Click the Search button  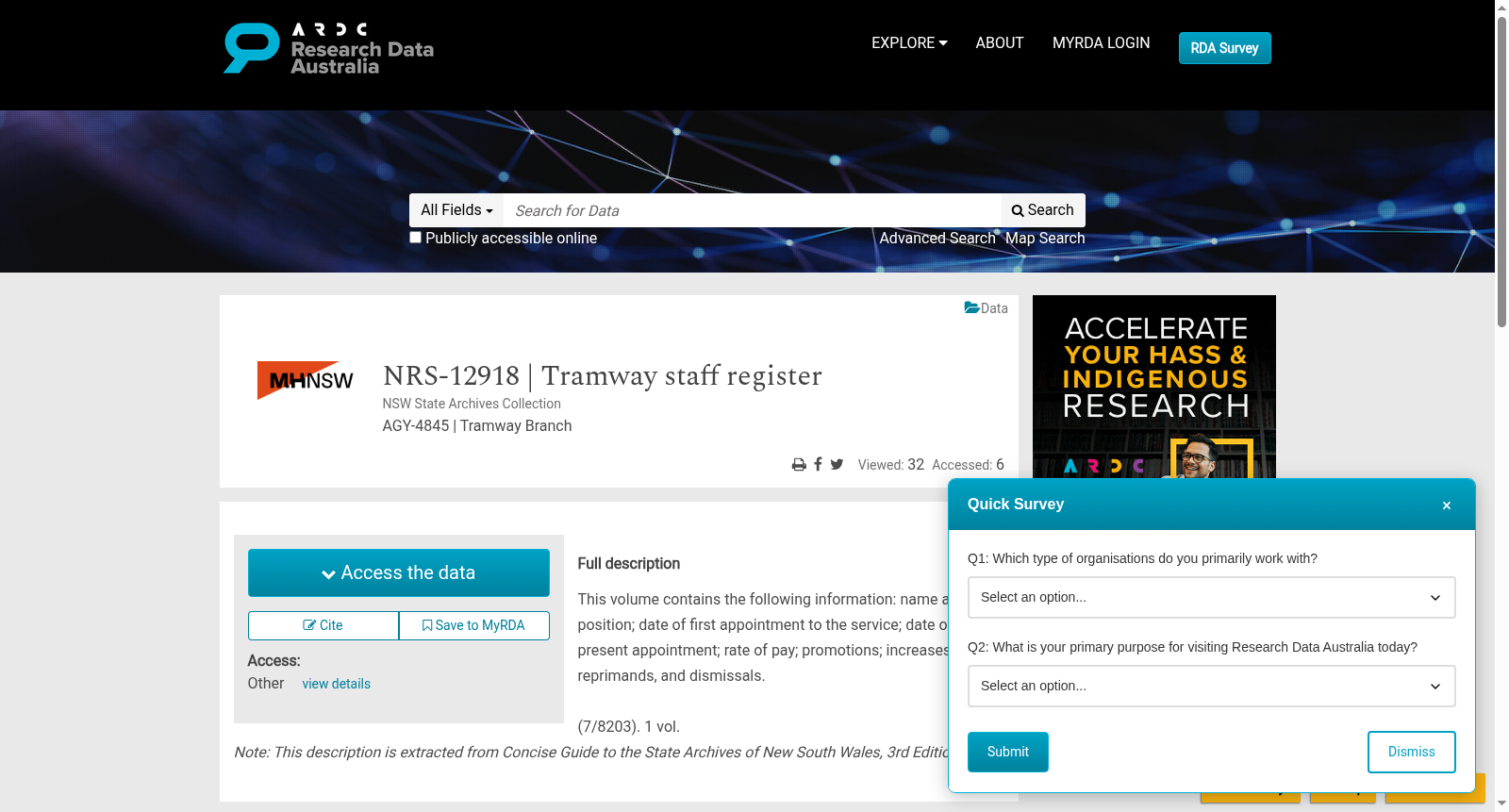1043,210
